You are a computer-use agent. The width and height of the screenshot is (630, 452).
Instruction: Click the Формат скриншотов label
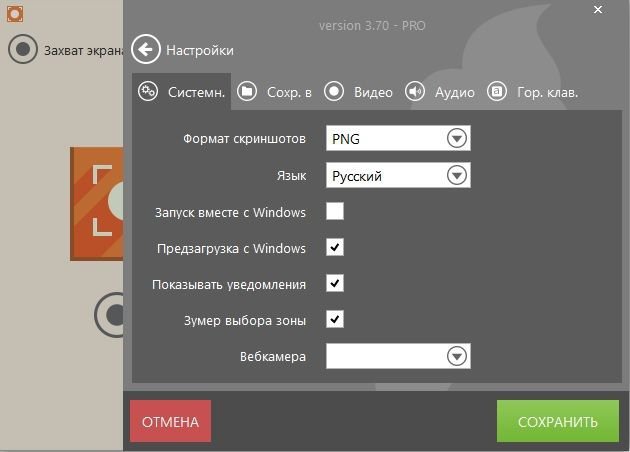(x=245, y=139)
